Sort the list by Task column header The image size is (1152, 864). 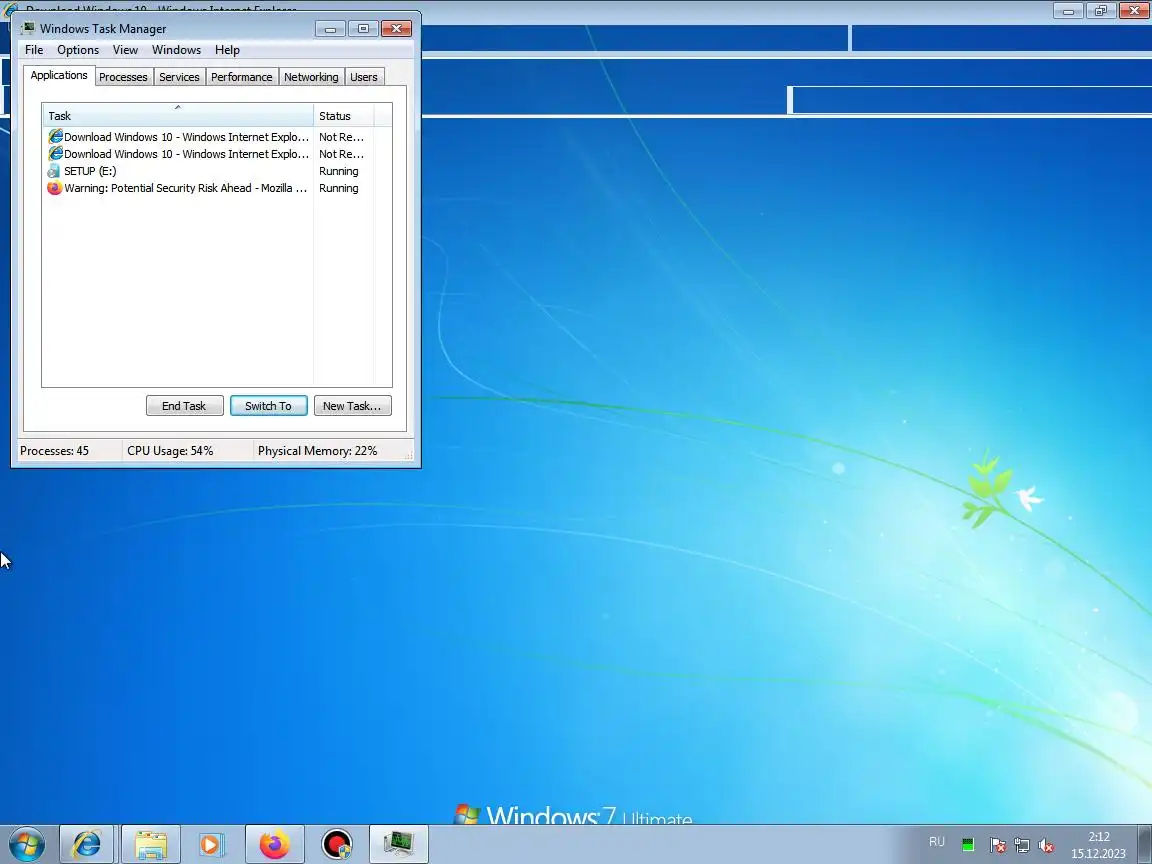(178, 115)
